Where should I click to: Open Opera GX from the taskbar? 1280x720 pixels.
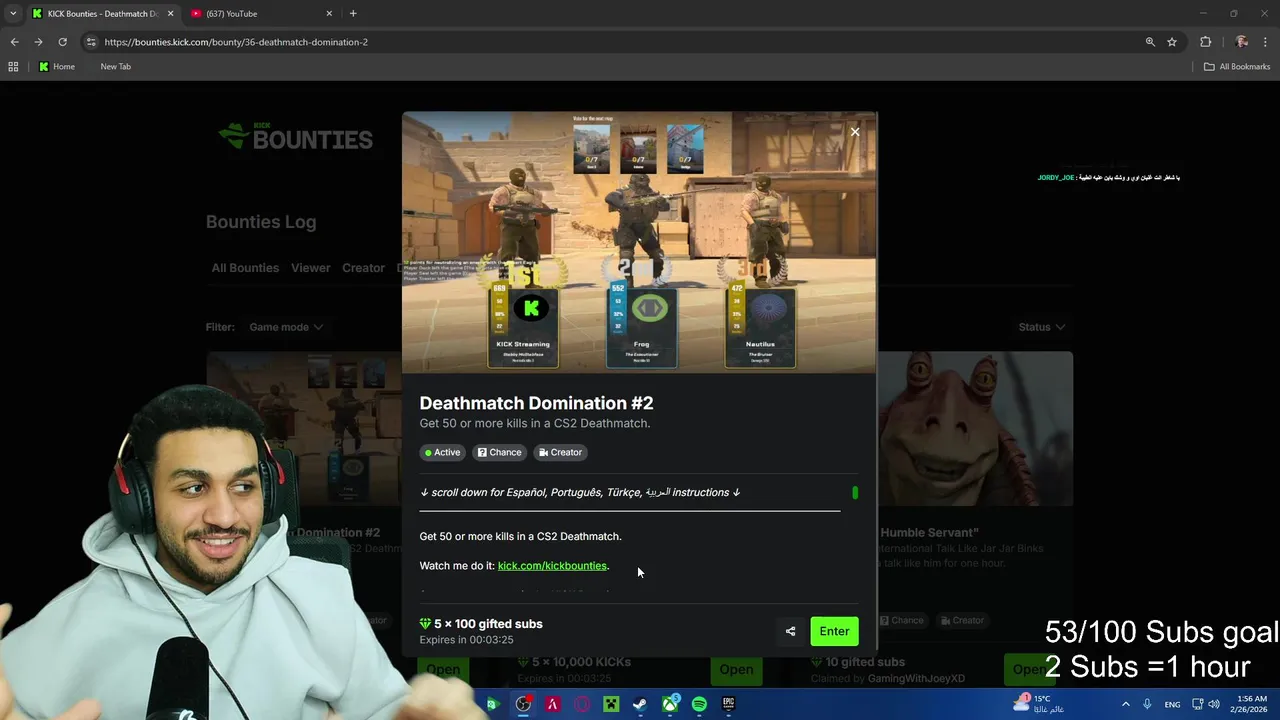[582, 704]
